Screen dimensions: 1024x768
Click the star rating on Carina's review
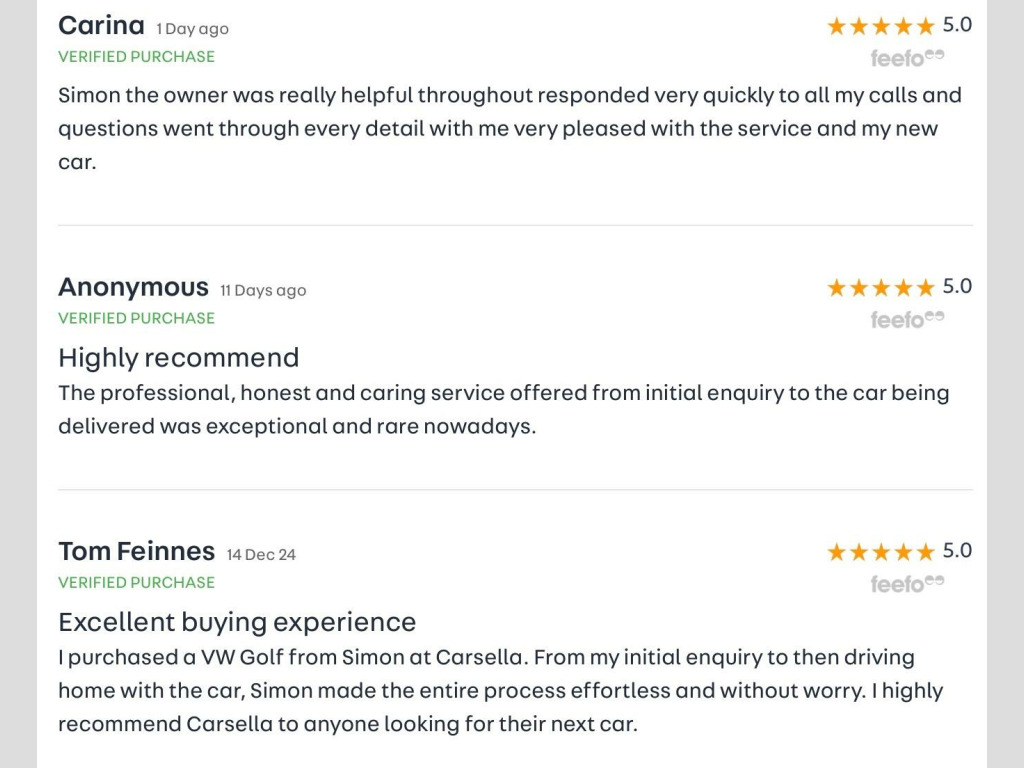tap(881, 26)
